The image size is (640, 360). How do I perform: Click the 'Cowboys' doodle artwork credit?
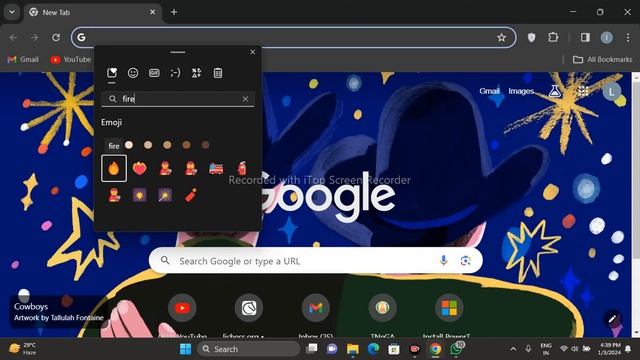click(x=59, y=312)
